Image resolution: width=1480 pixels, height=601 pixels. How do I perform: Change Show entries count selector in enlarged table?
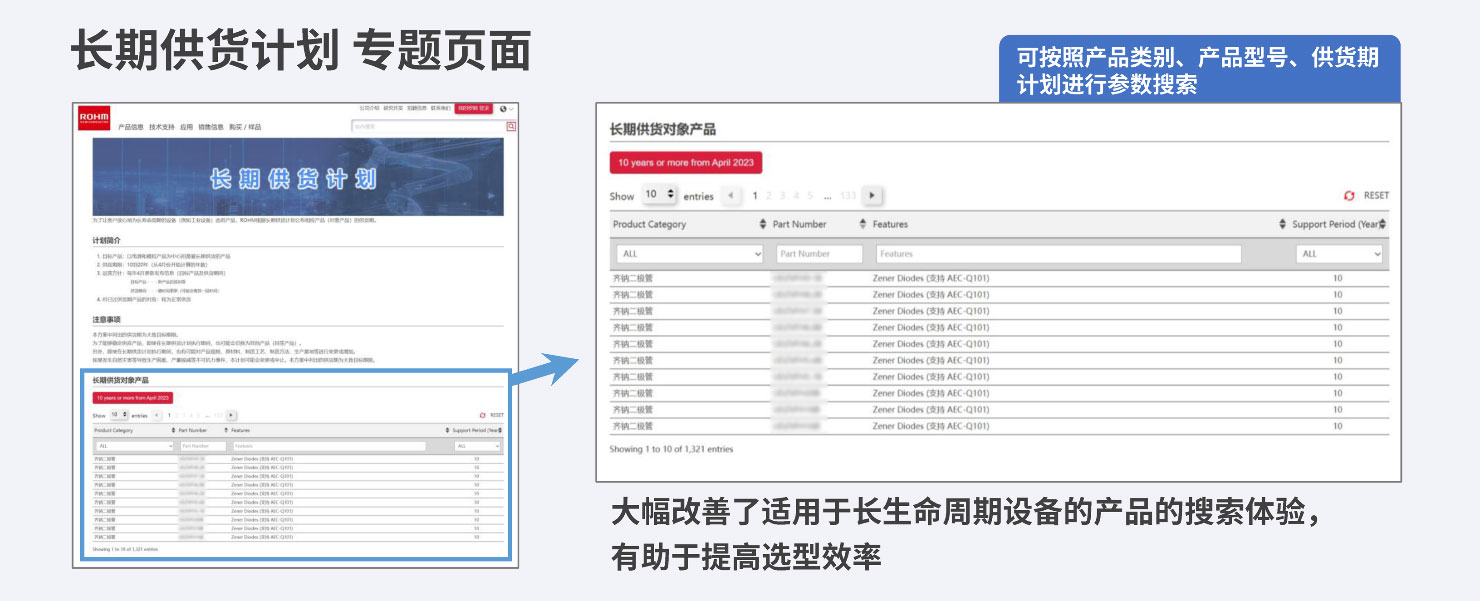pyautogui.click(x=660, y=195)
